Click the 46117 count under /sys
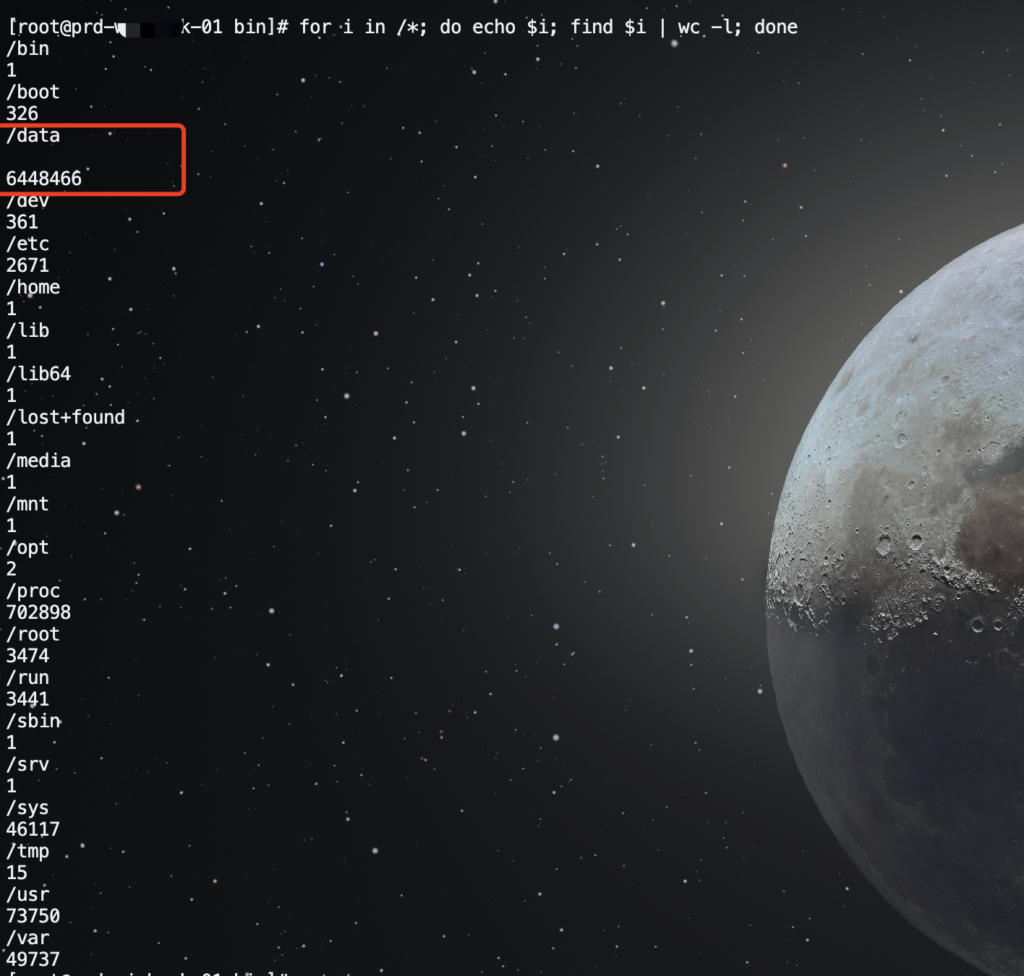The image size is (1024, 976). pos(33,829)
